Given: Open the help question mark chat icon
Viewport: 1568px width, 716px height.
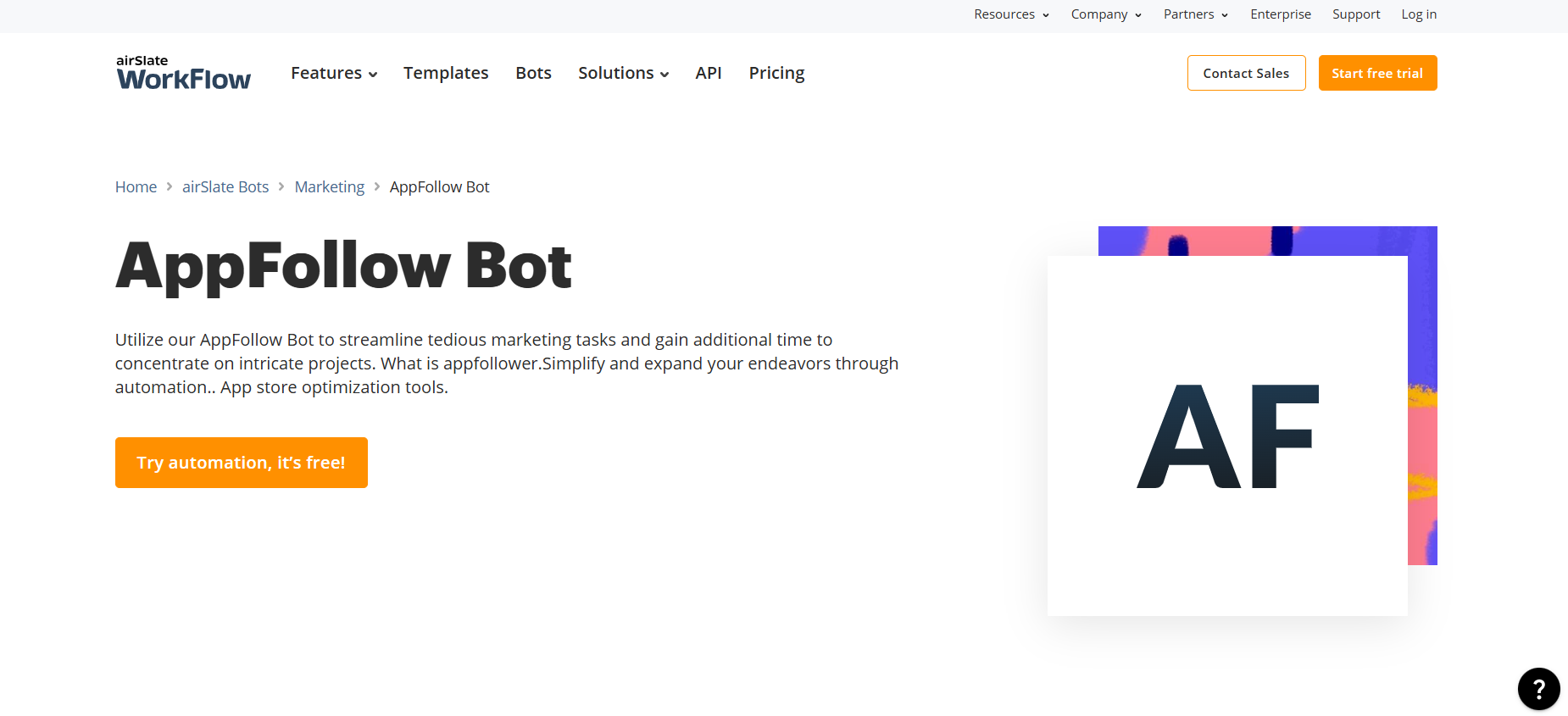Looking at the screenshot, I should tap(1538, 689).
